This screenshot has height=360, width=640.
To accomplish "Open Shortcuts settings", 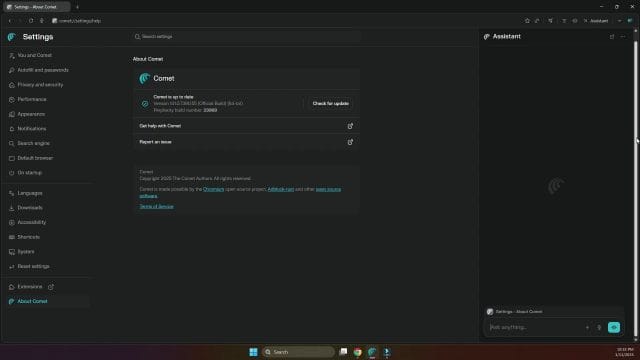I will coord(29,237).
